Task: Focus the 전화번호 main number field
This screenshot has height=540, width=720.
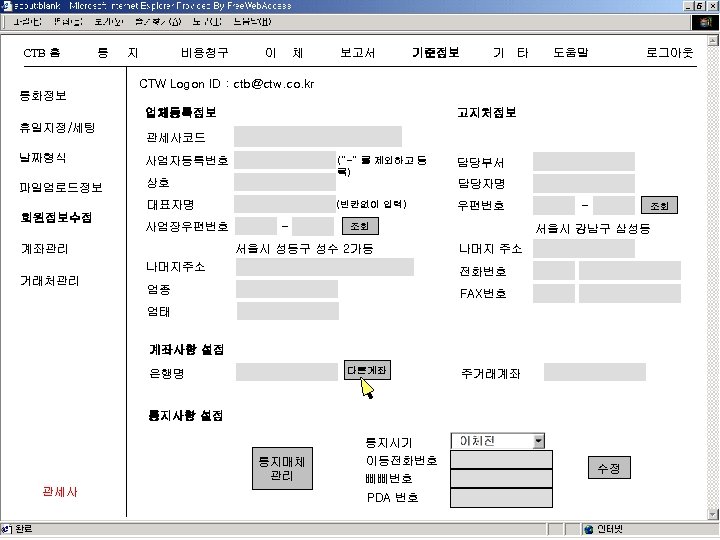Action: pyautogui.click(x=630, y=270)
